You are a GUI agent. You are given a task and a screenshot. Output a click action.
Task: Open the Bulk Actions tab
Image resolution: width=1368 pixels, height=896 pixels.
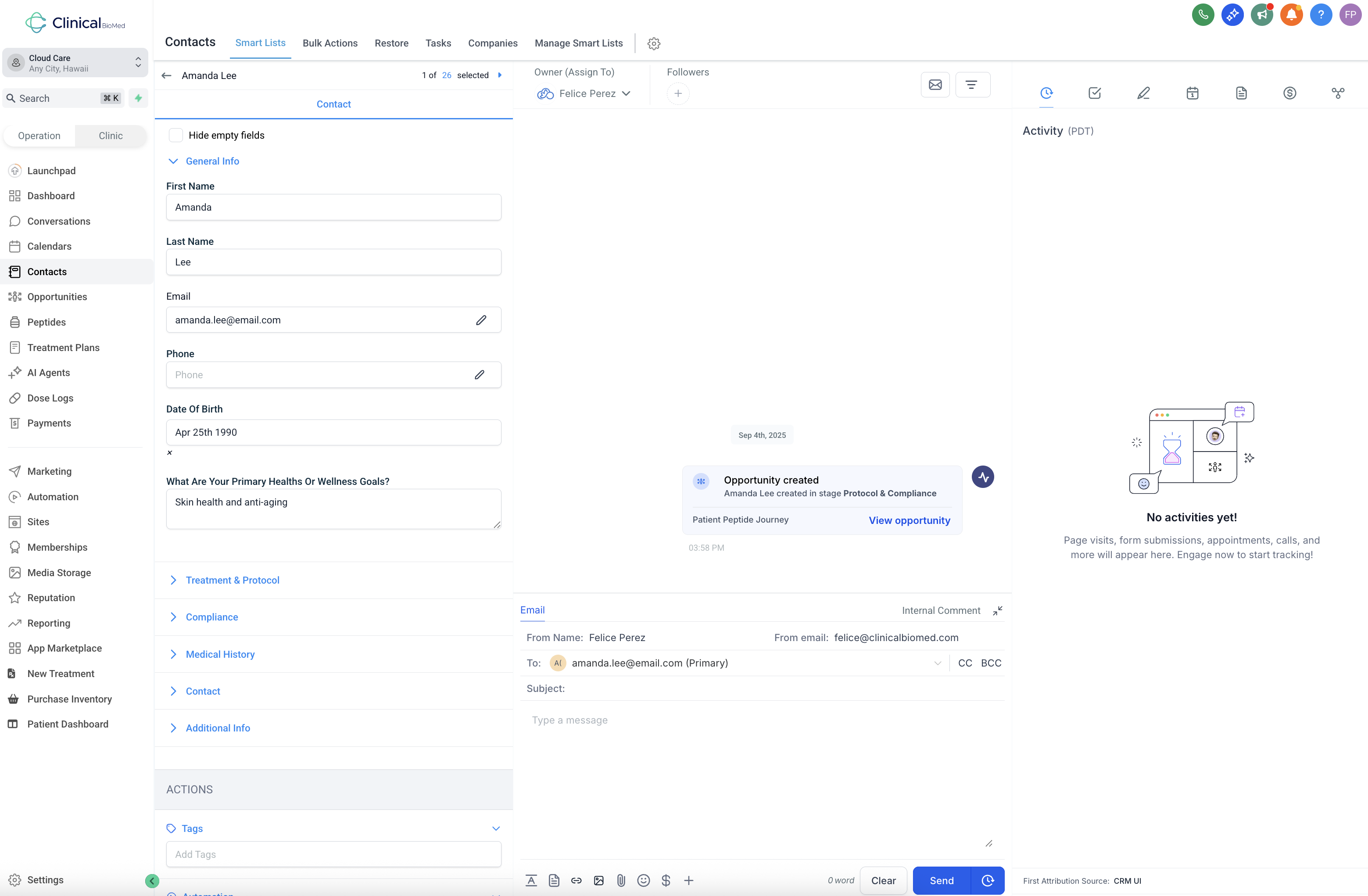330,43
